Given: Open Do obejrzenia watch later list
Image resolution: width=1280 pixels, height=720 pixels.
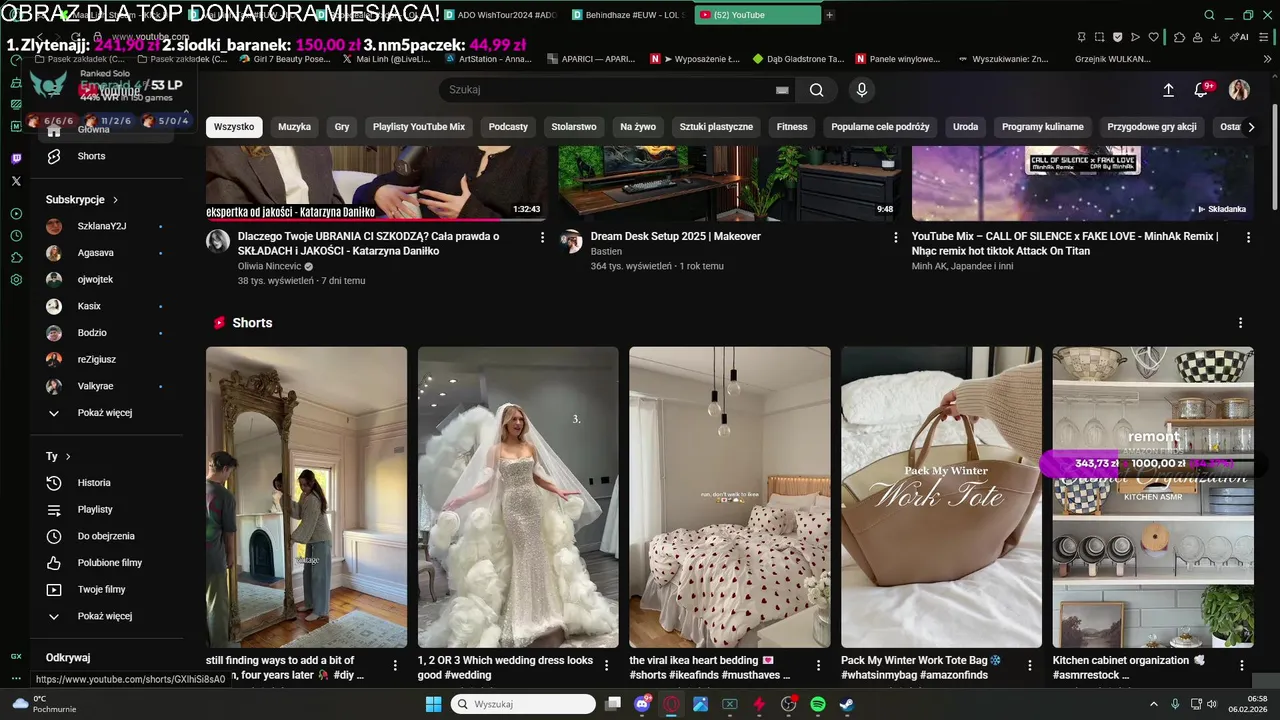Looking at the screenshot, I should (x=106, y=536).
